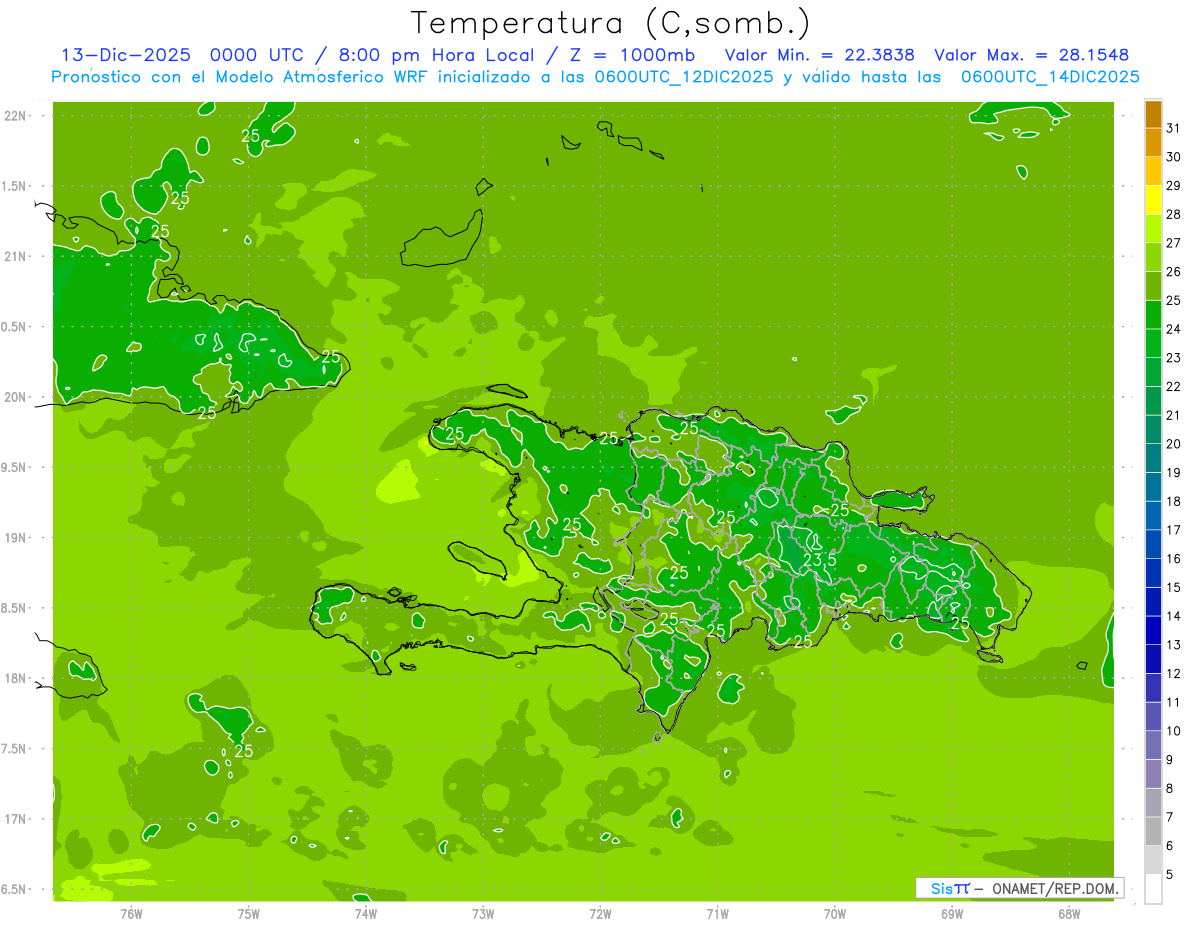The height and width of the screenshot is (927, 1200).
Task: Click the "22N" latitude axis label
Action: (15, 116)
